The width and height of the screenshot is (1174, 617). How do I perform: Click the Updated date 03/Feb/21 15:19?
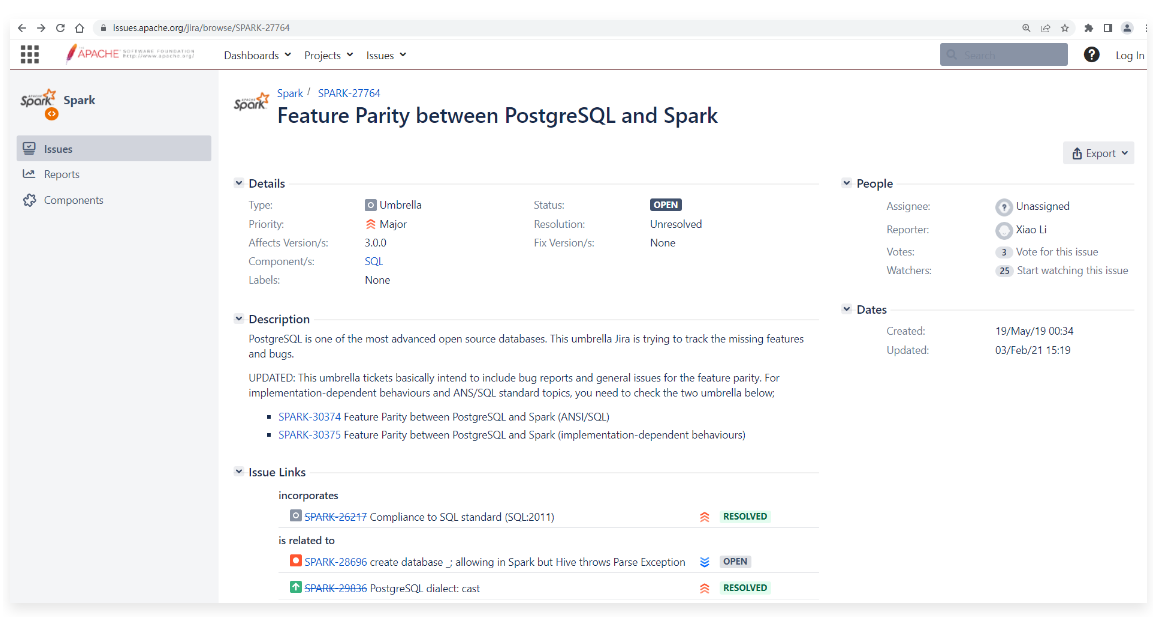click(1032, 350)
